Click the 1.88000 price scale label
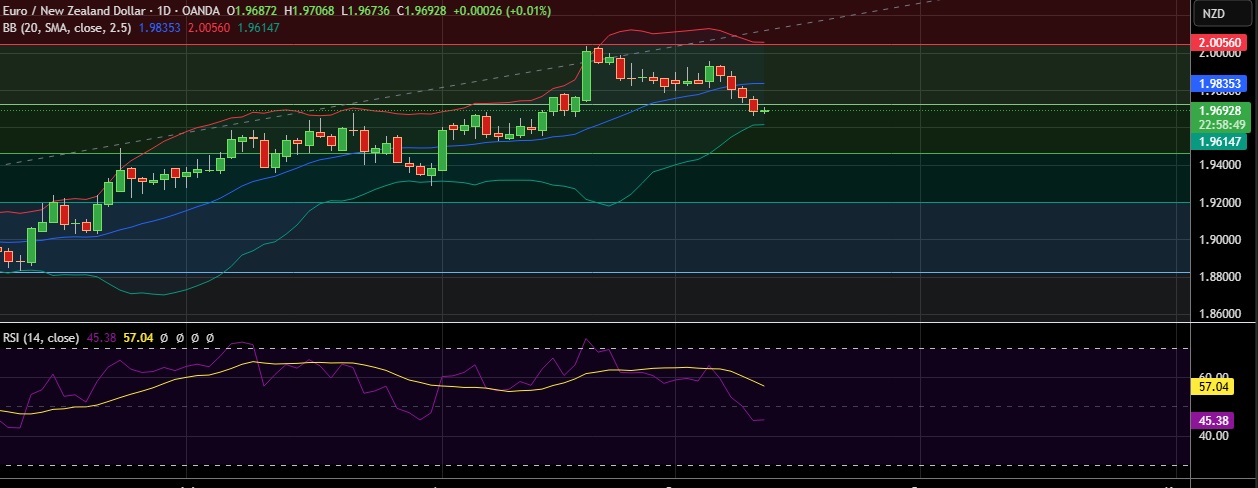1258x488 pixels. tap(1219, 277)
